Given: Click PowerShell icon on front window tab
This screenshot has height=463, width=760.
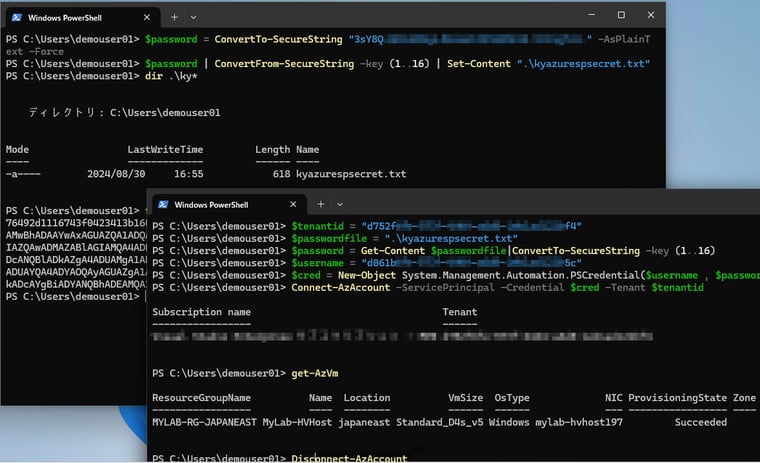Looking at the screenshot, I should tap(163, 205).
